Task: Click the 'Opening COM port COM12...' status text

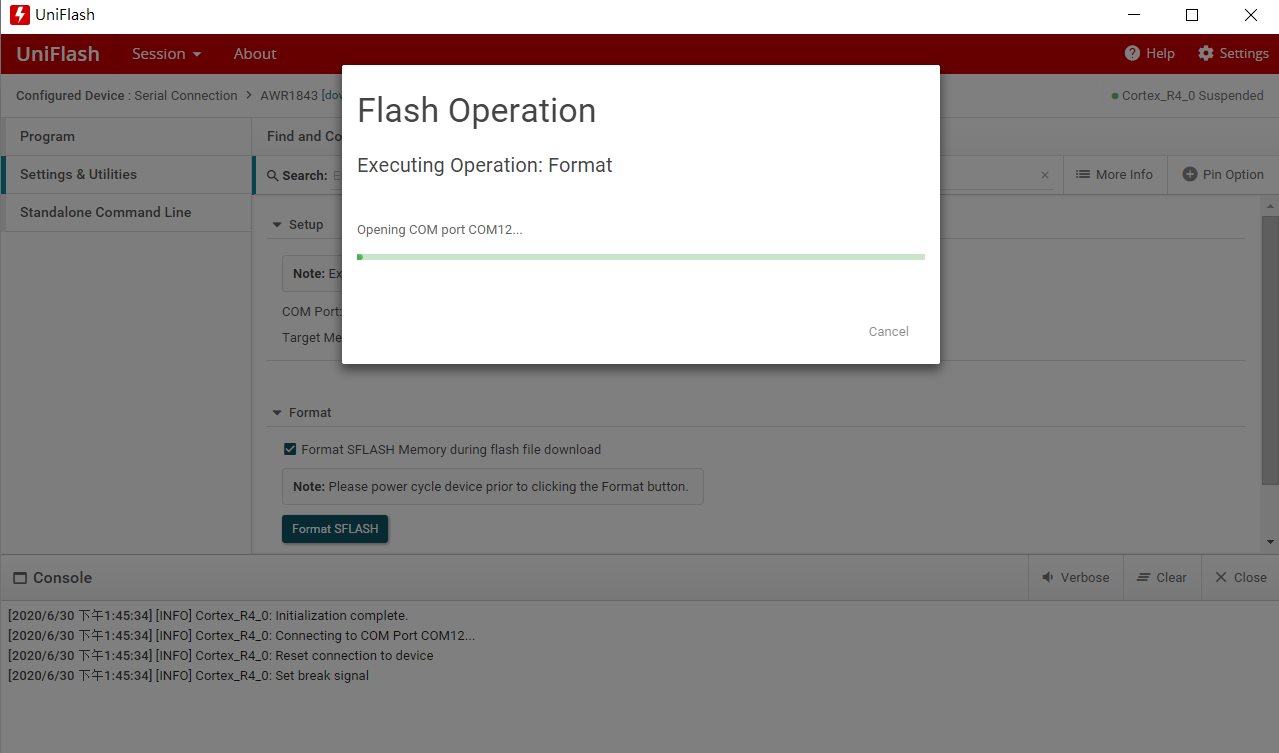Action: [440, 230]
